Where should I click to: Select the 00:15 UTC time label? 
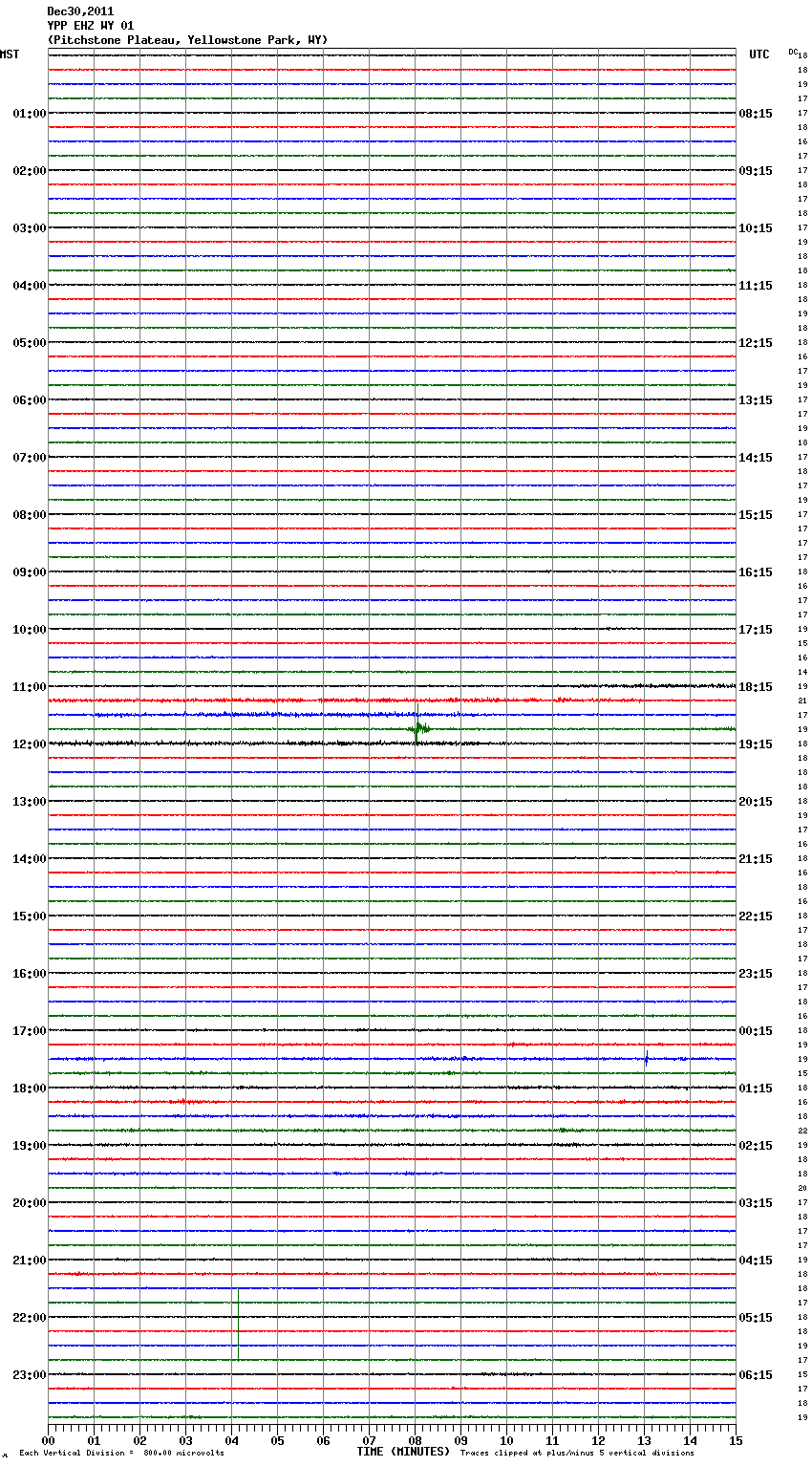(x=756, y=1031)
